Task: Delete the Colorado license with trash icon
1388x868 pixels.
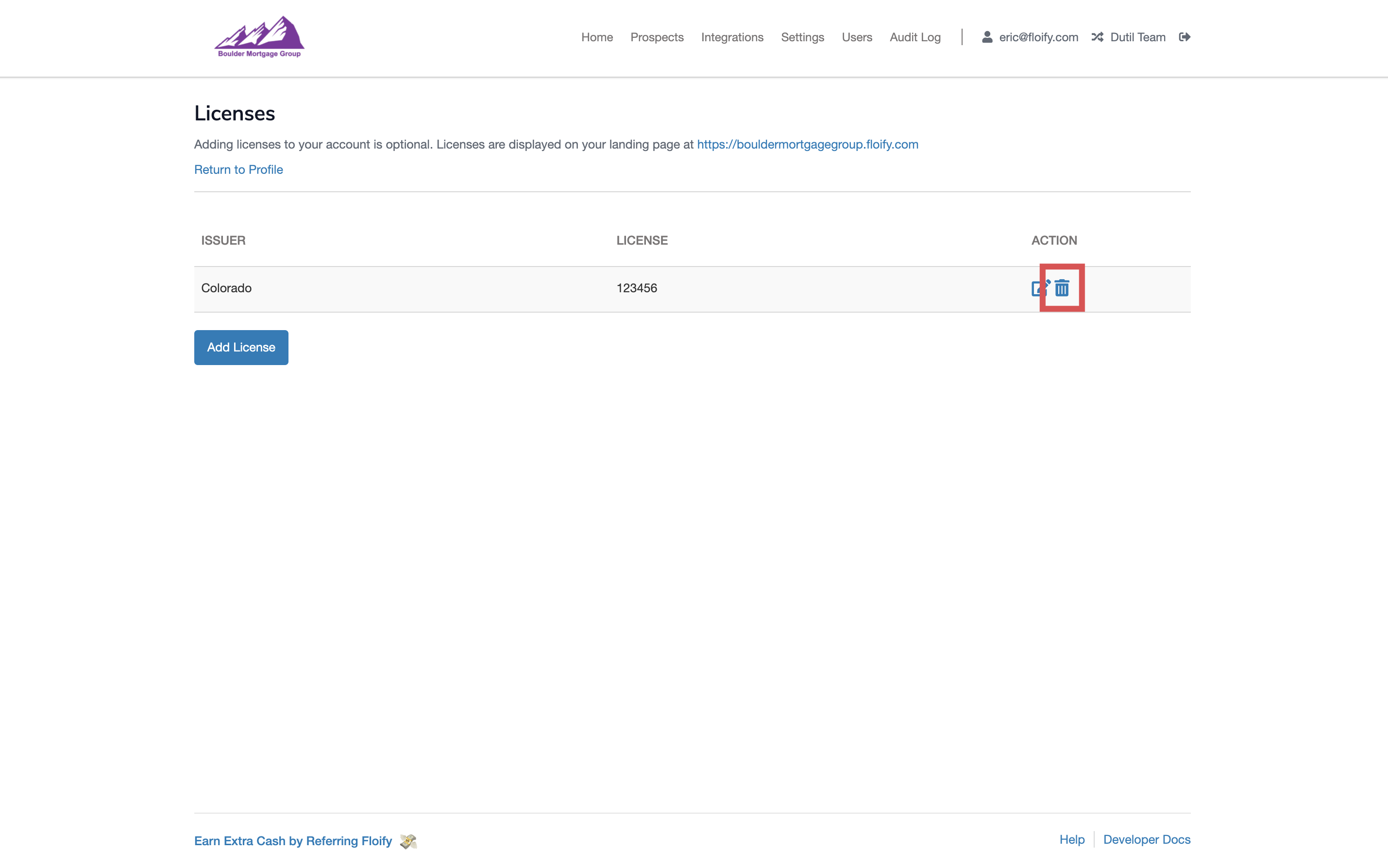Action: (x=1062, y=288)
